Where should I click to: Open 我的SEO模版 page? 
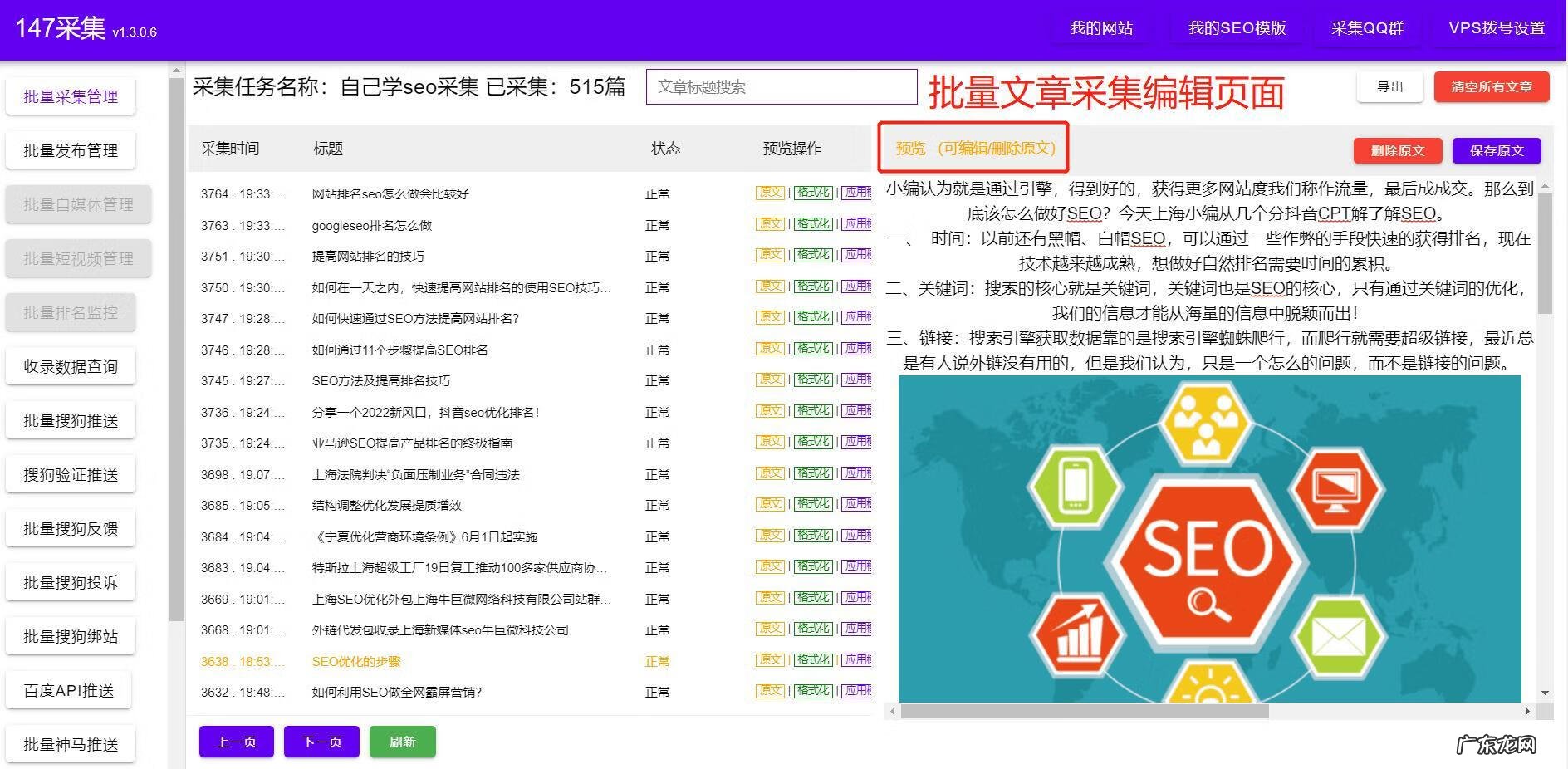click(x=1236, y=27)
